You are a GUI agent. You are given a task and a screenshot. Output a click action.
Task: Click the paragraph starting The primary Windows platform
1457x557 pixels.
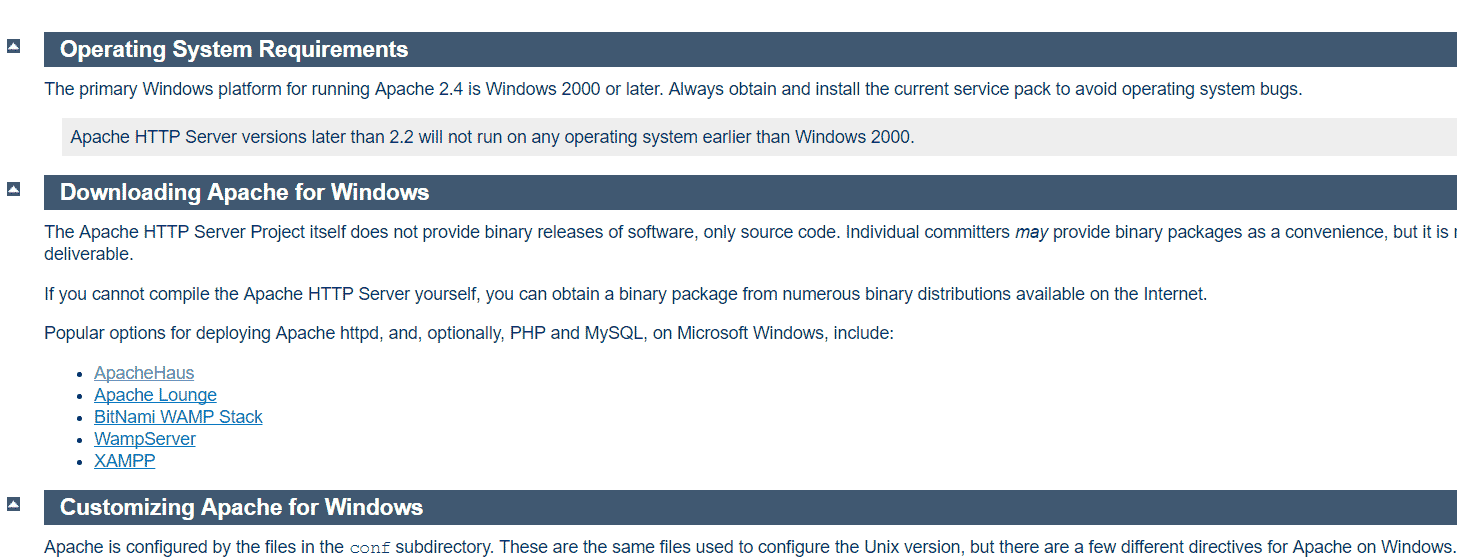[672, 89]
